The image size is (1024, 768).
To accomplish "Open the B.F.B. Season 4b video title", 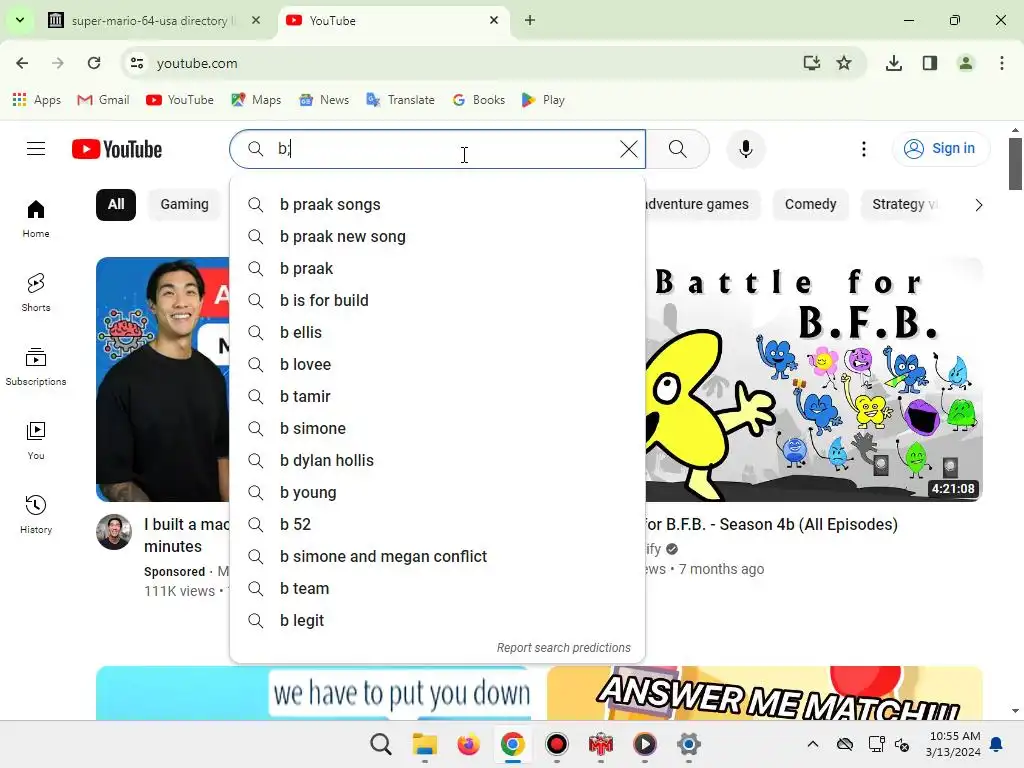I will (771, 524).
